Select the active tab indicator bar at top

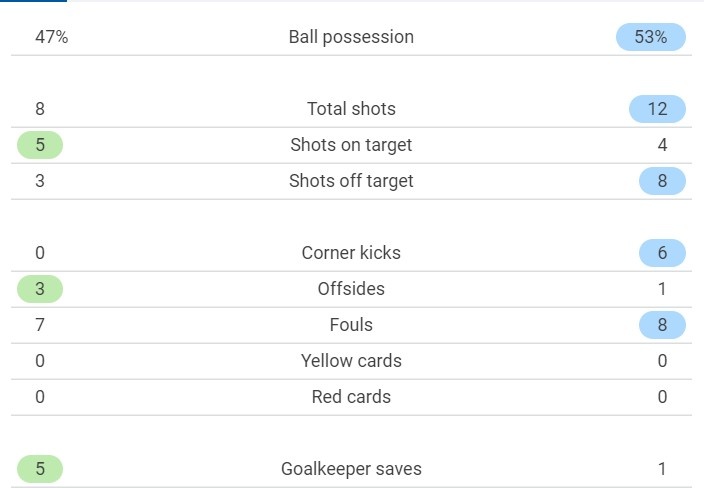click(x=33, y=1)
